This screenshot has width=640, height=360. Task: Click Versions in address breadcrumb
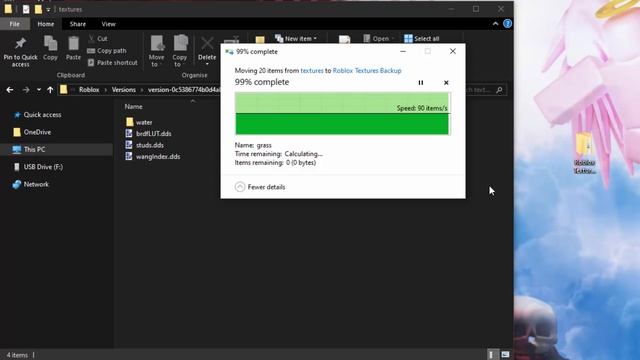(124, 90)
